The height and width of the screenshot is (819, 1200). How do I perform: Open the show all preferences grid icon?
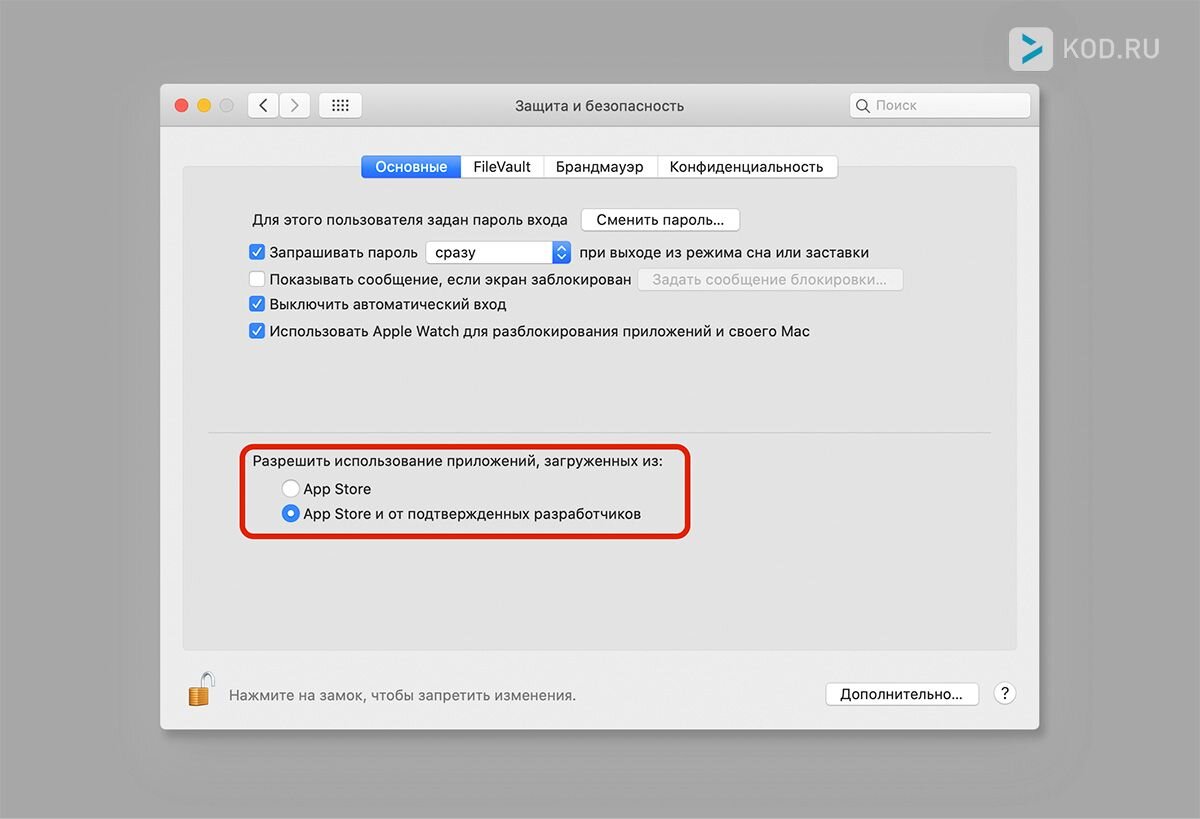[340, 105]
